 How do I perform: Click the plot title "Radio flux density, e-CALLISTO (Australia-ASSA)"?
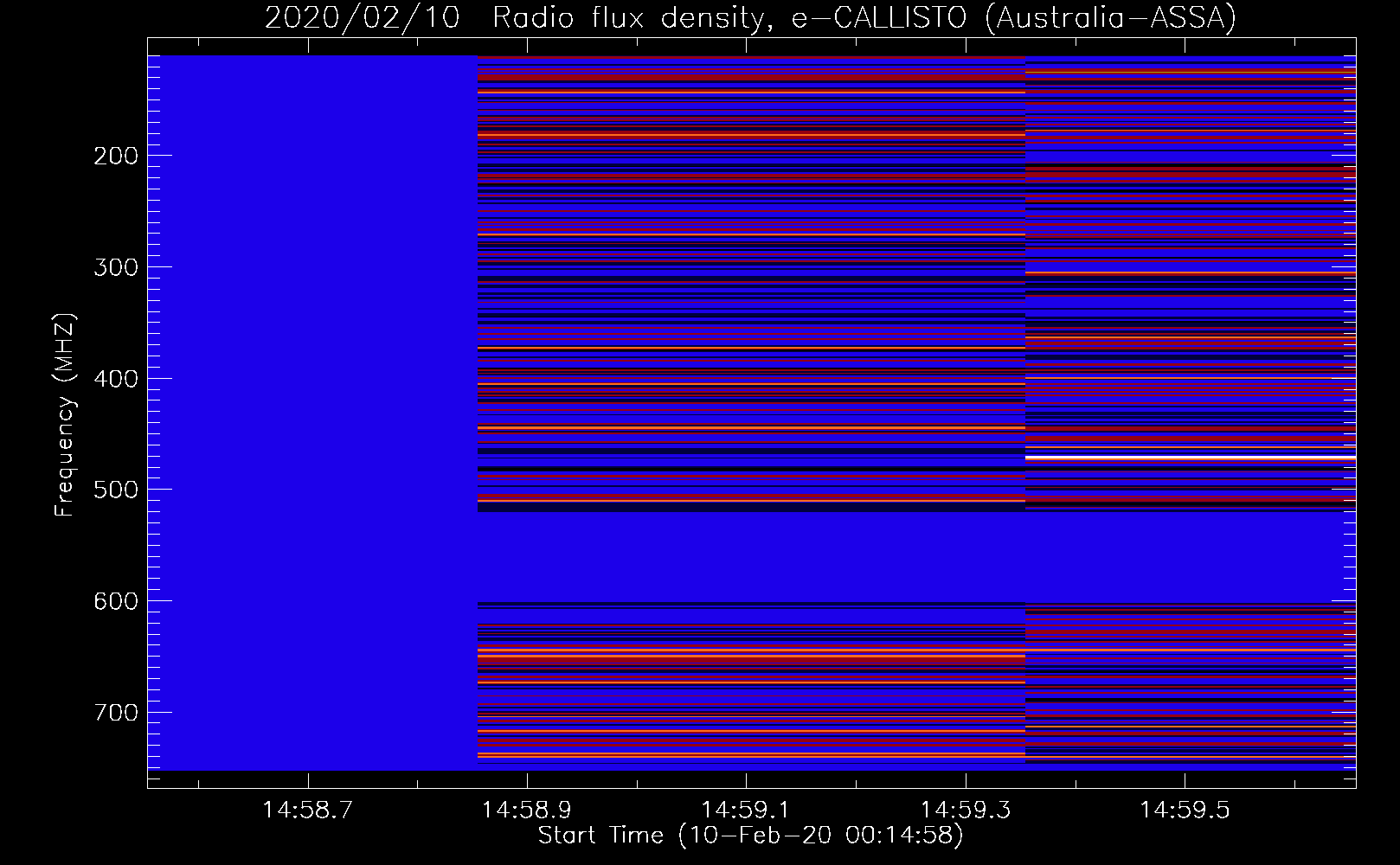point(864,17)
